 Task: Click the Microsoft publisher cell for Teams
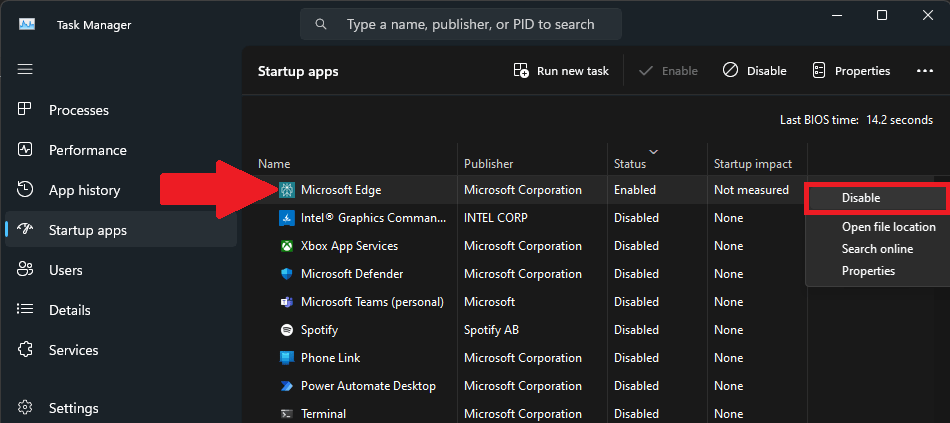coord(490,302)
